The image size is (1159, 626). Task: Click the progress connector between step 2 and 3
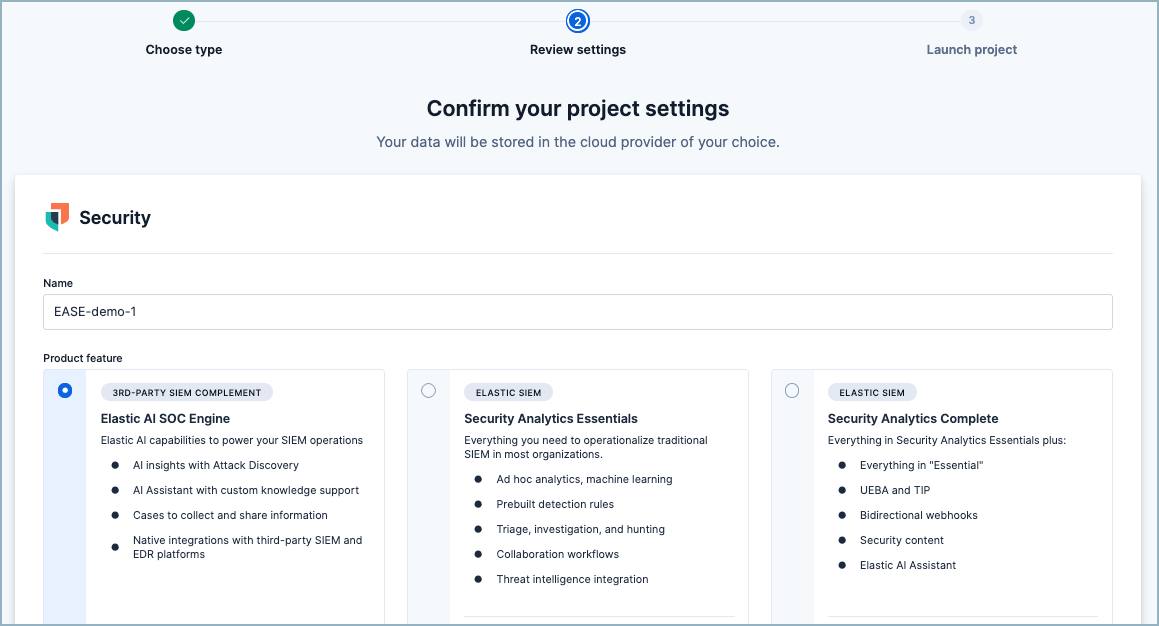click(x=775, y=20)
